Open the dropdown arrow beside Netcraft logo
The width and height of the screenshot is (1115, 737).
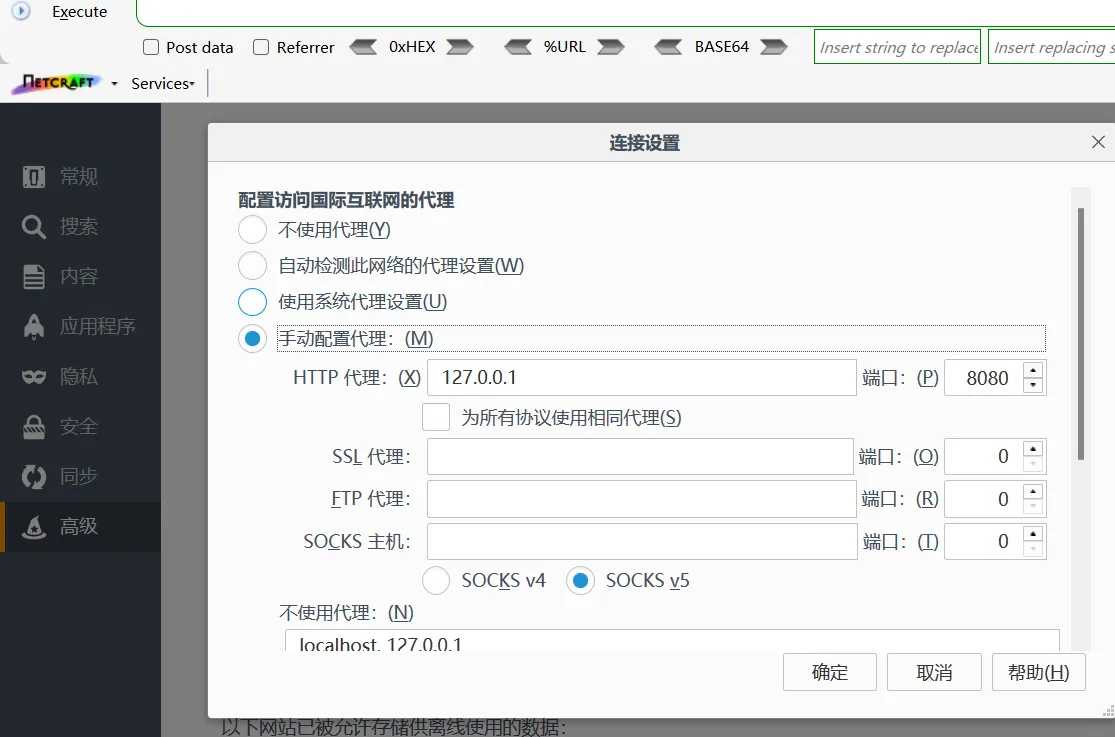pos(113,83)
